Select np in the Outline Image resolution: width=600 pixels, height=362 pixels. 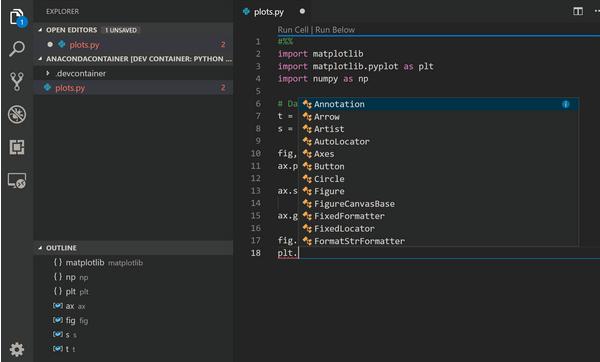click(134, 277)
